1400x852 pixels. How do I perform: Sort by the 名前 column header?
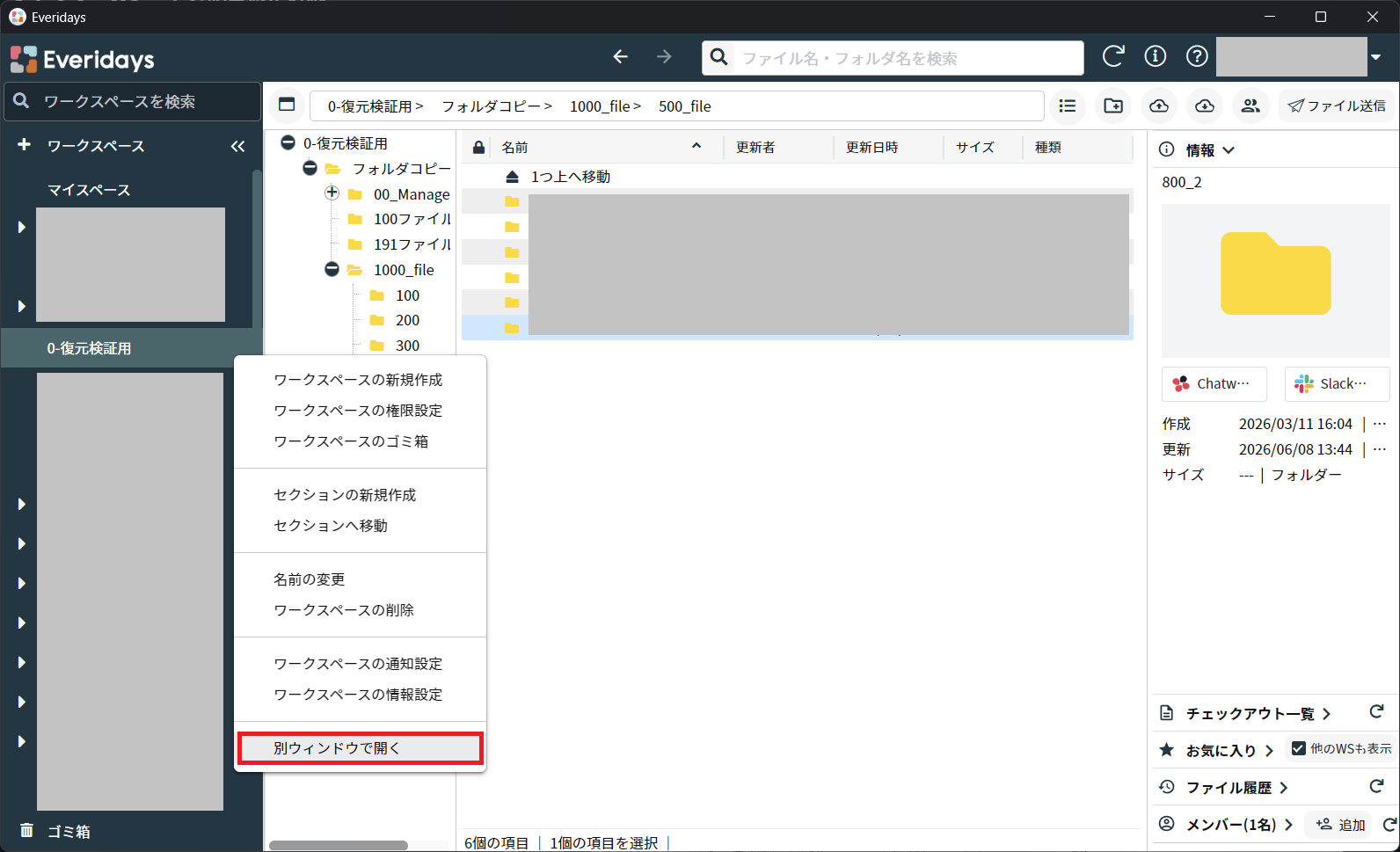[x=514, y=148]
